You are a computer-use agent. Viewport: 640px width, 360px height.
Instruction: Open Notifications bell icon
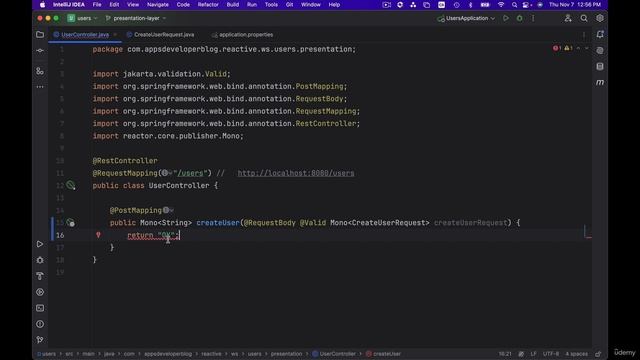(600, 35)
